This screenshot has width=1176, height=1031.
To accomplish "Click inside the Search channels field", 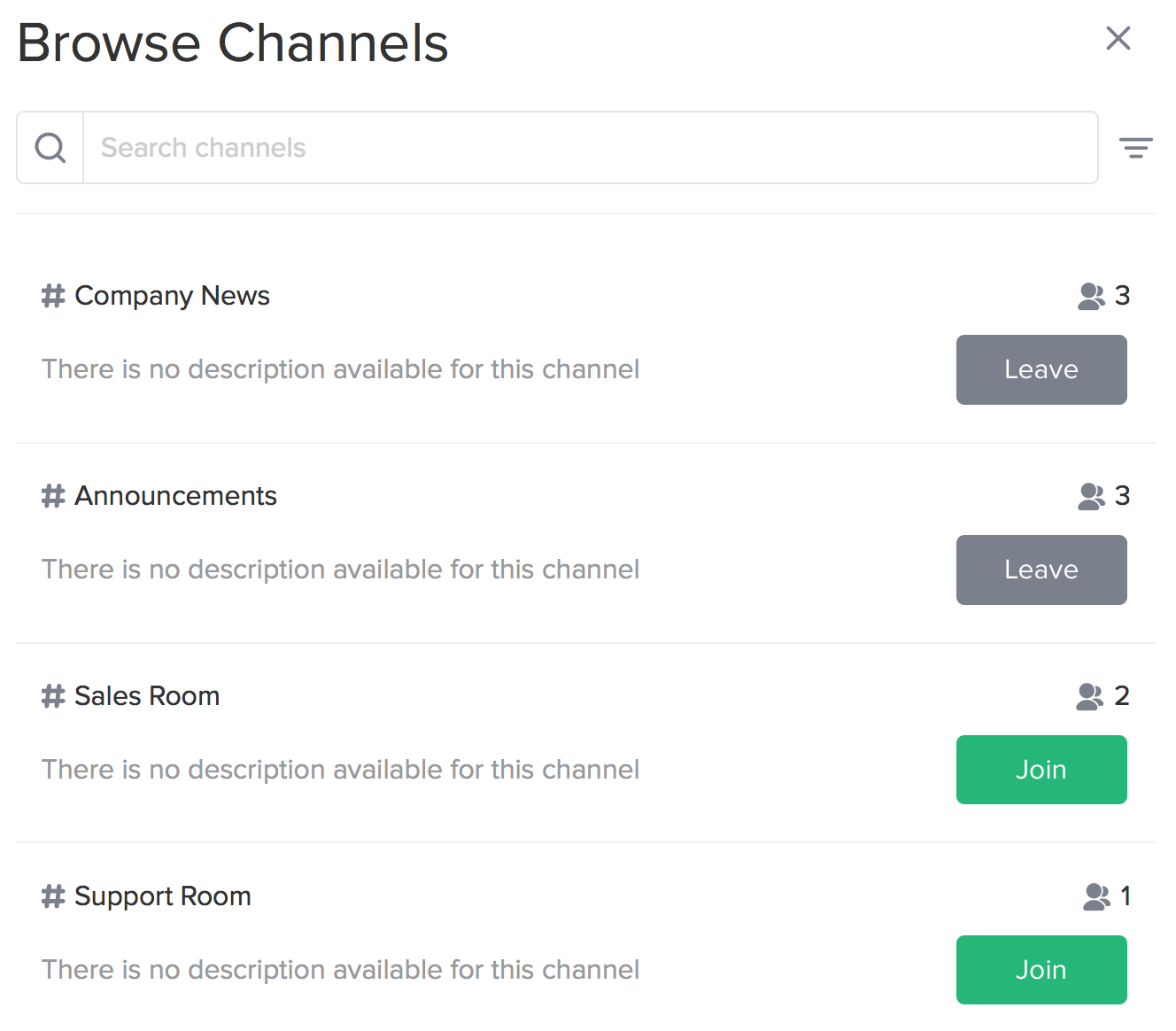I will click(x=354, y=147).
